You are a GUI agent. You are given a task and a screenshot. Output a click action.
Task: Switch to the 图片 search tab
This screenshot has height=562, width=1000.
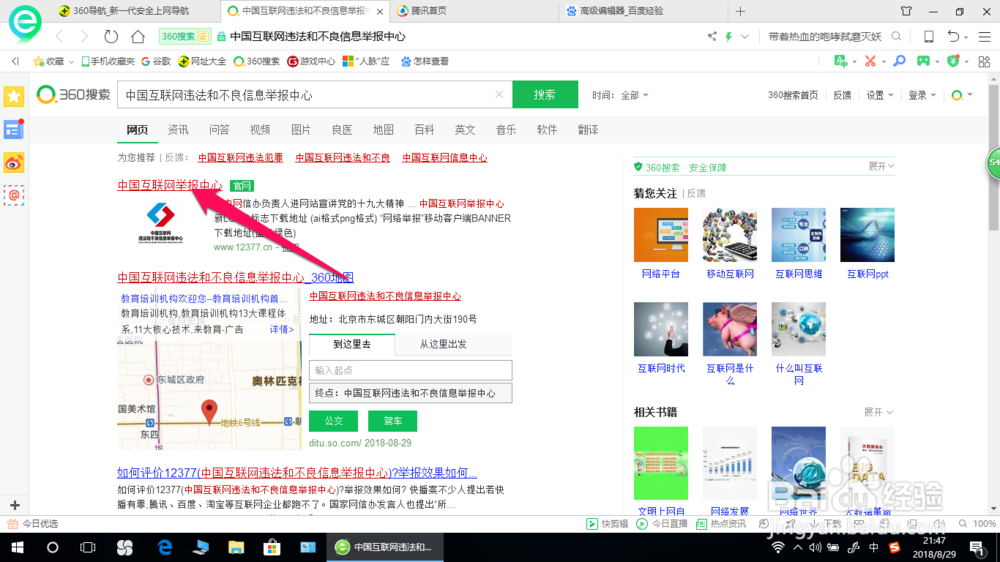pyautogui.click(x=300, y=129)
